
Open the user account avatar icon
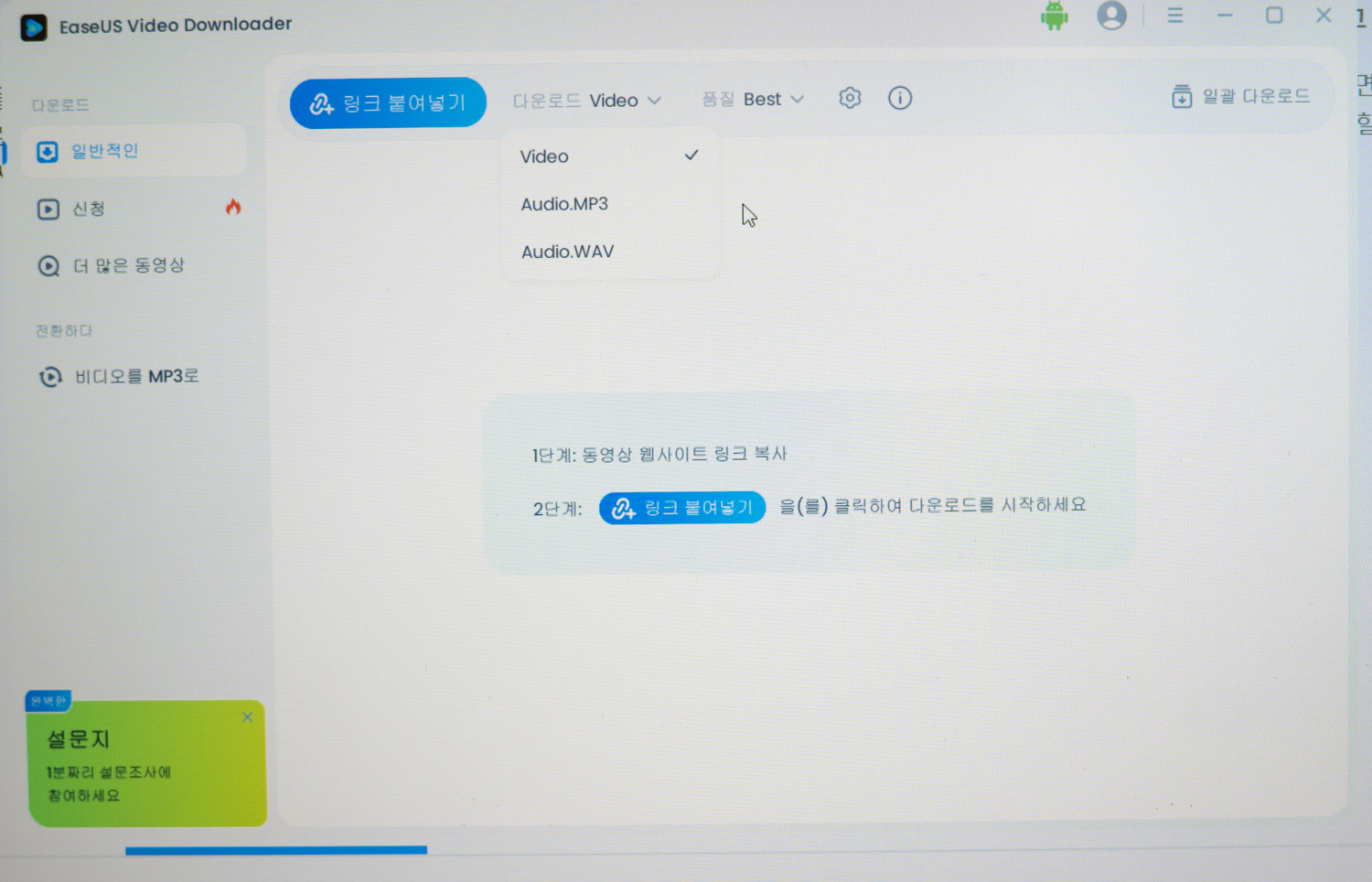[1111, 16]
